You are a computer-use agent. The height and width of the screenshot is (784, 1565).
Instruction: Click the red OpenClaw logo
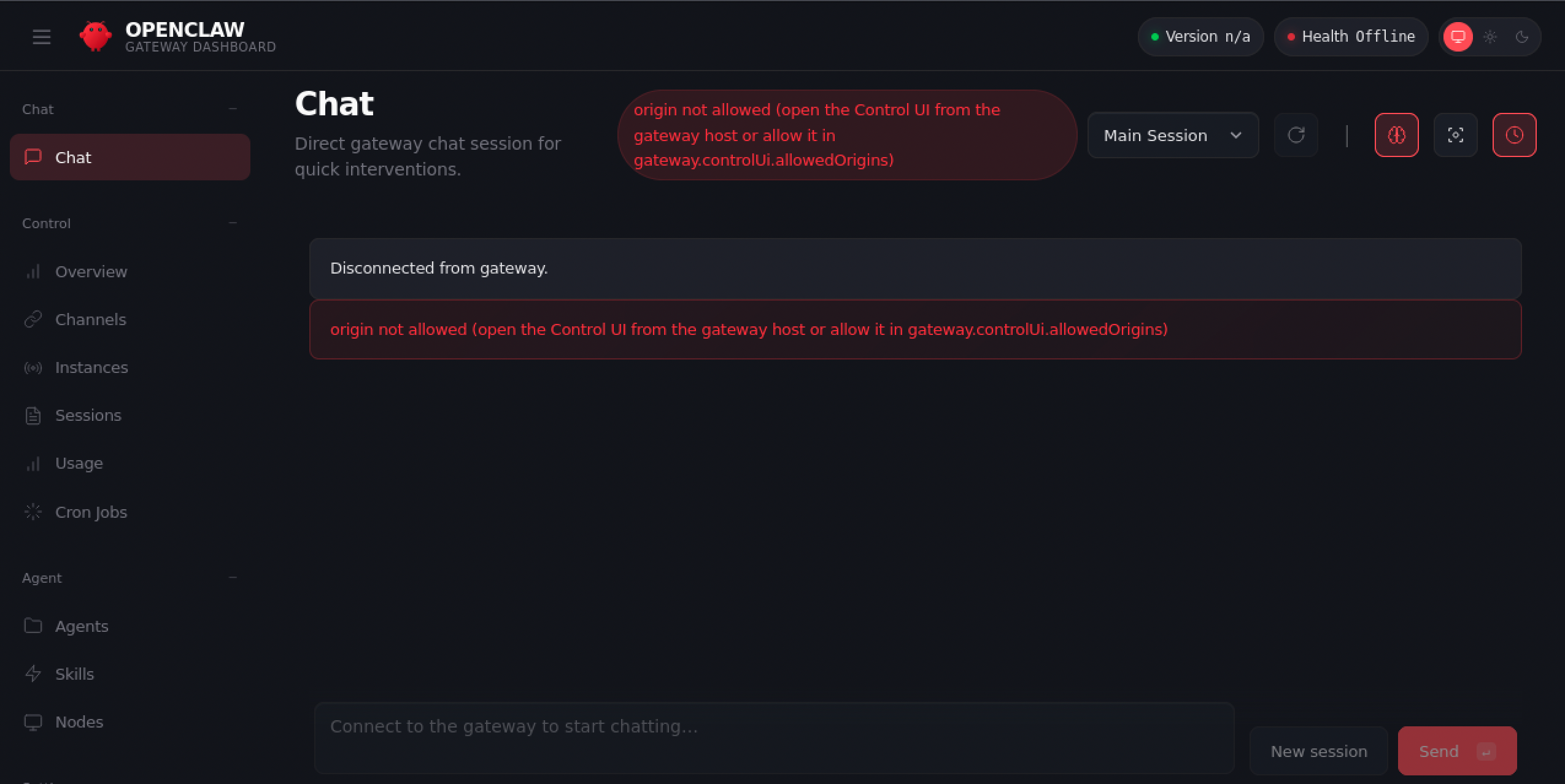pos(96,37)
